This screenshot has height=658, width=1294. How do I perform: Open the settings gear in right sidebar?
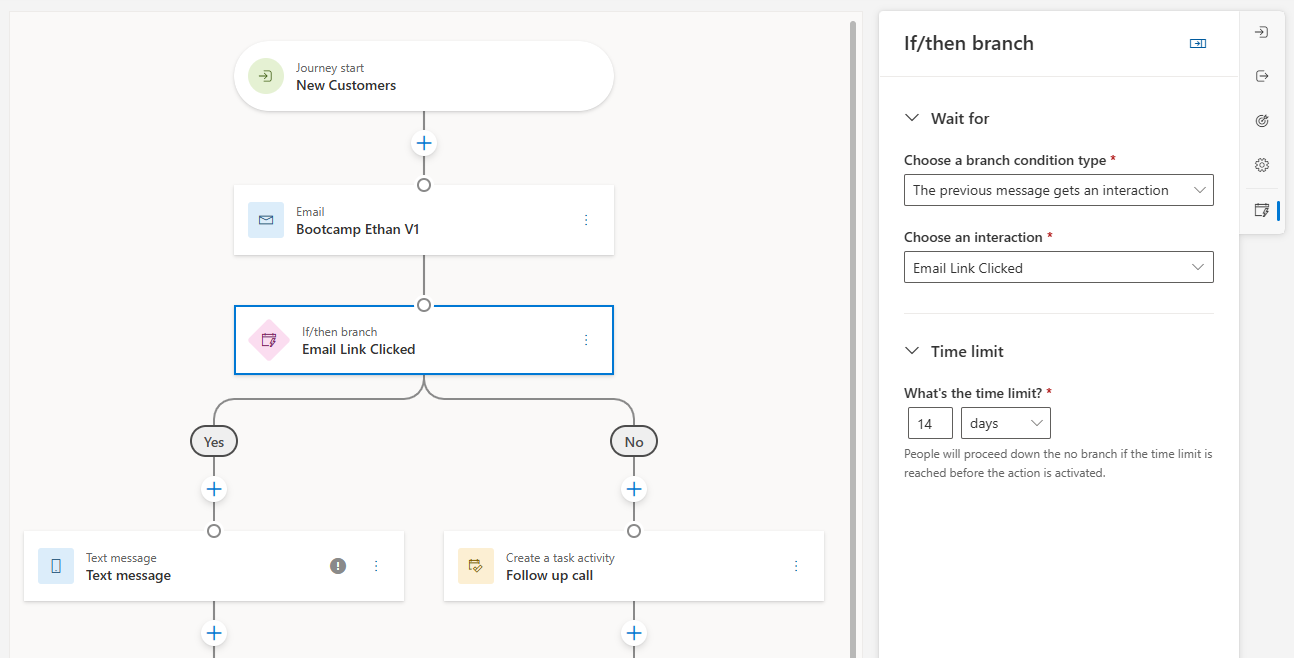coord(1262,165)
